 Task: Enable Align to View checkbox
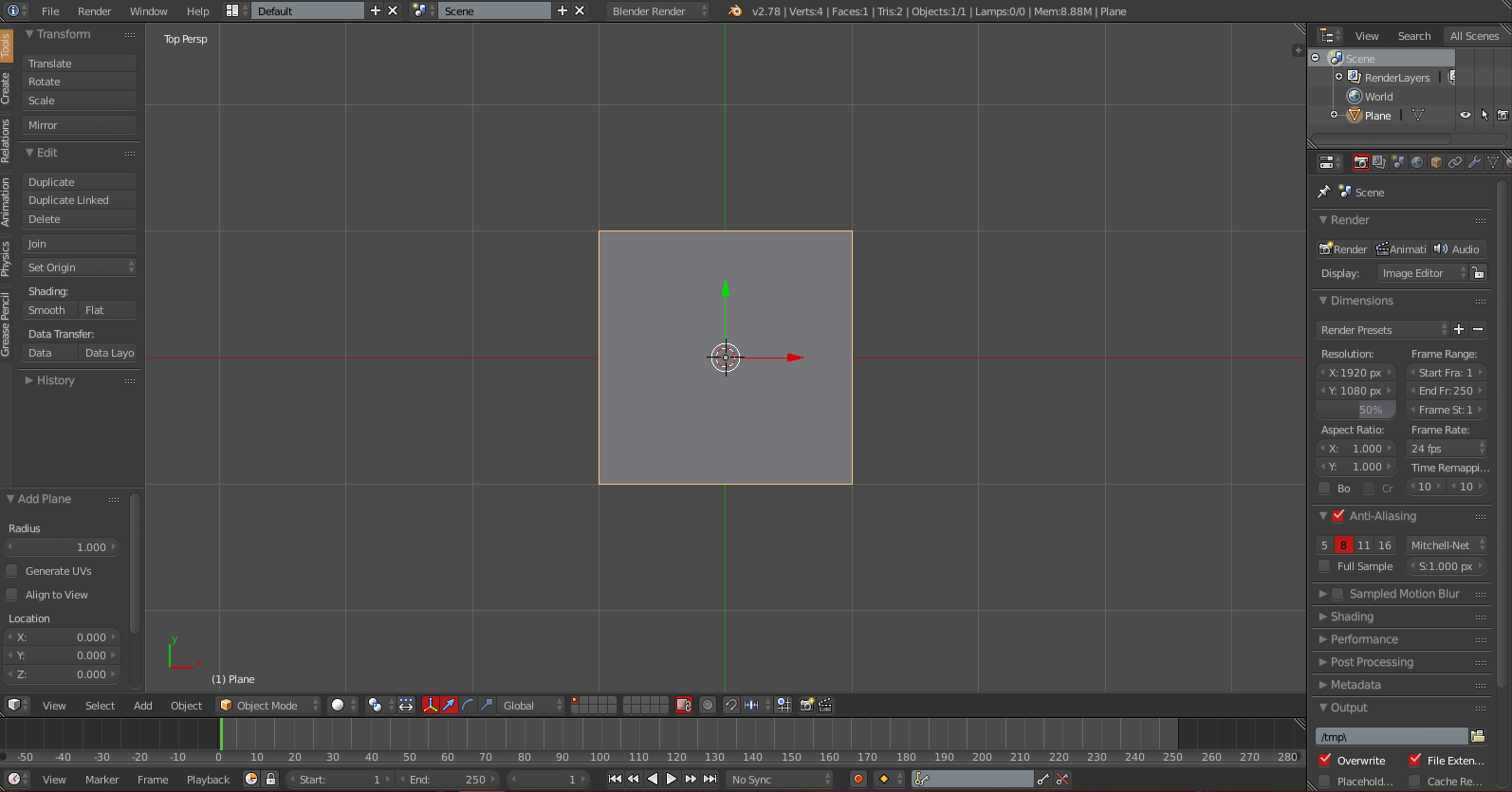[12, 595]
